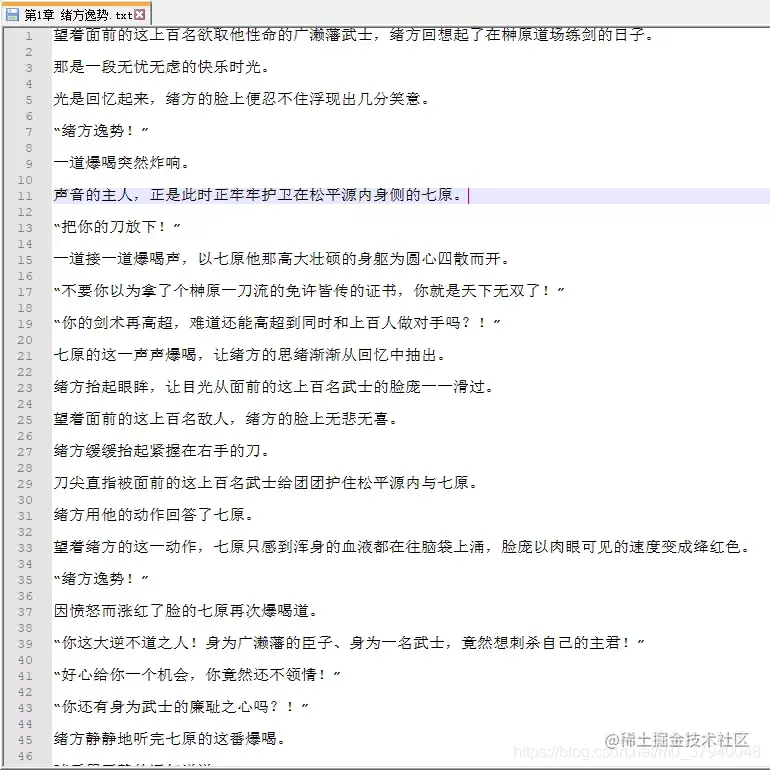Click the line starting 你的剑术再高超
The image size is (770, 770).
pyautogui.click(x=277, y=323)
